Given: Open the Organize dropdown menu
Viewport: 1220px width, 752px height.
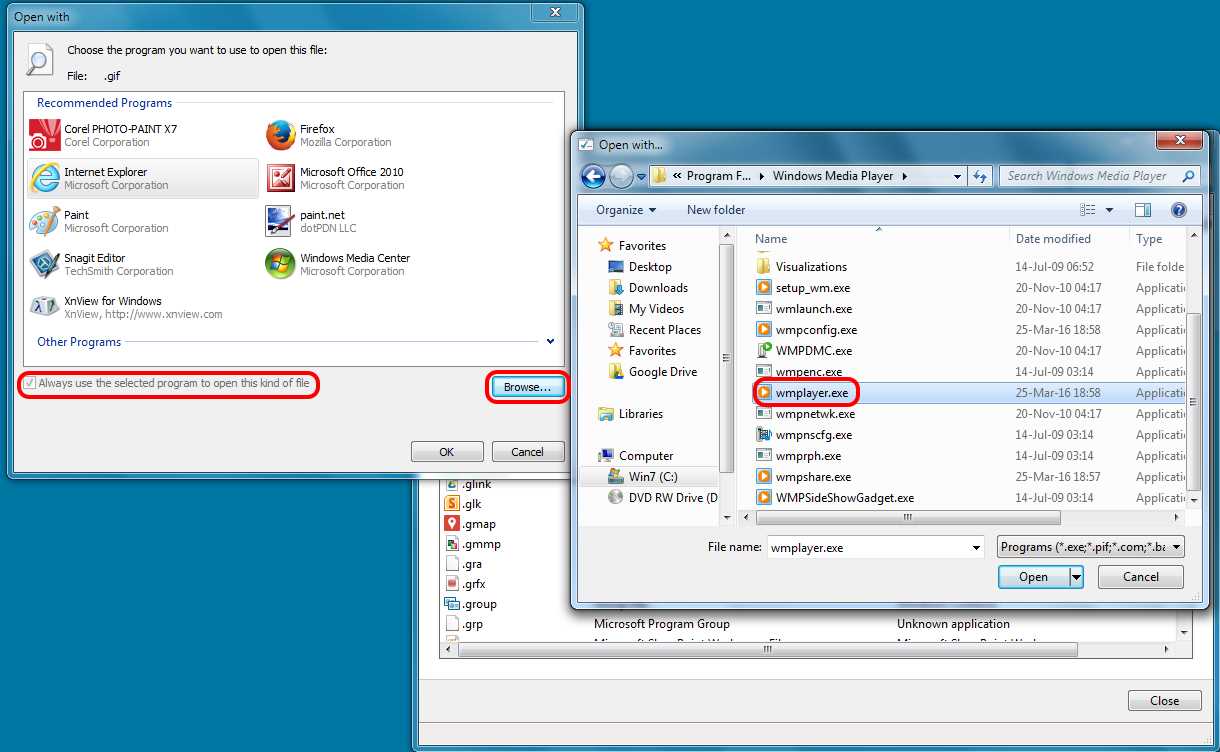Looking at the screenshot, I should pyautogui.click(x=626, y=210).
